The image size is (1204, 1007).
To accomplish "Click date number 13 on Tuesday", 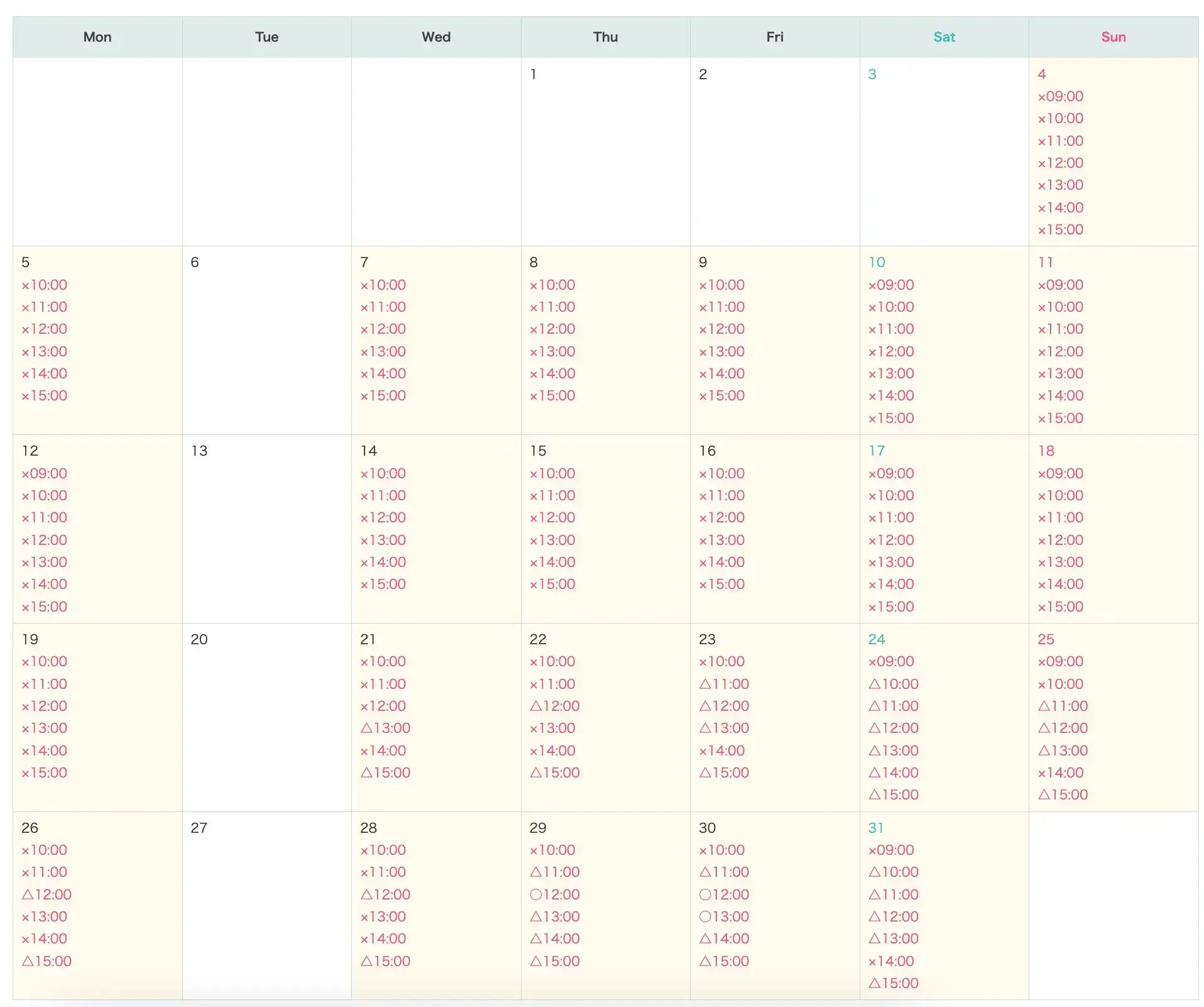I will click(199, 450).
